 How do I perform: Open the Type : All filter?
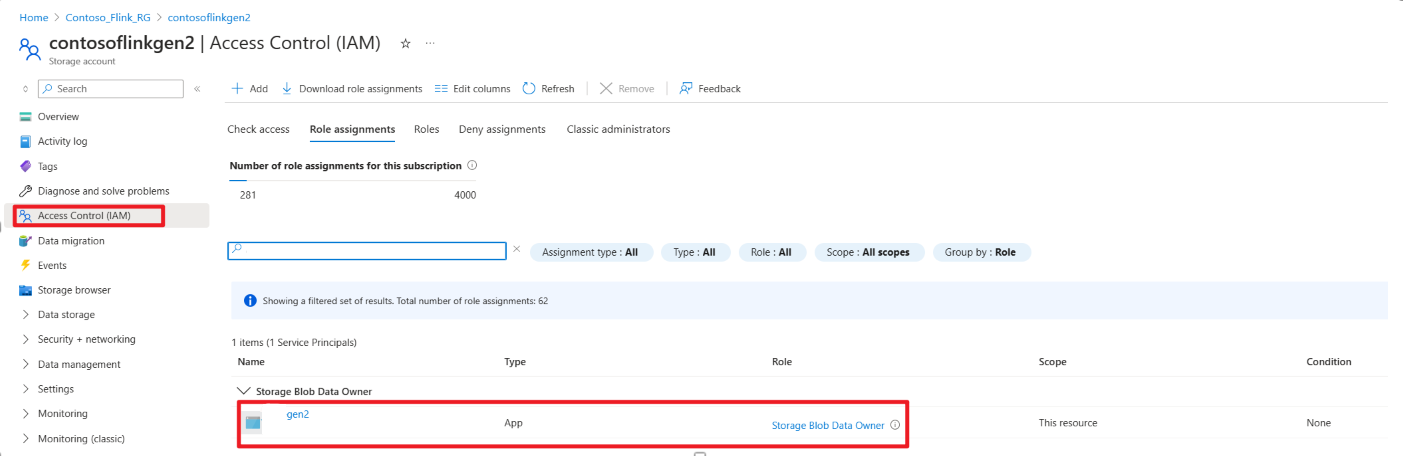694,253
